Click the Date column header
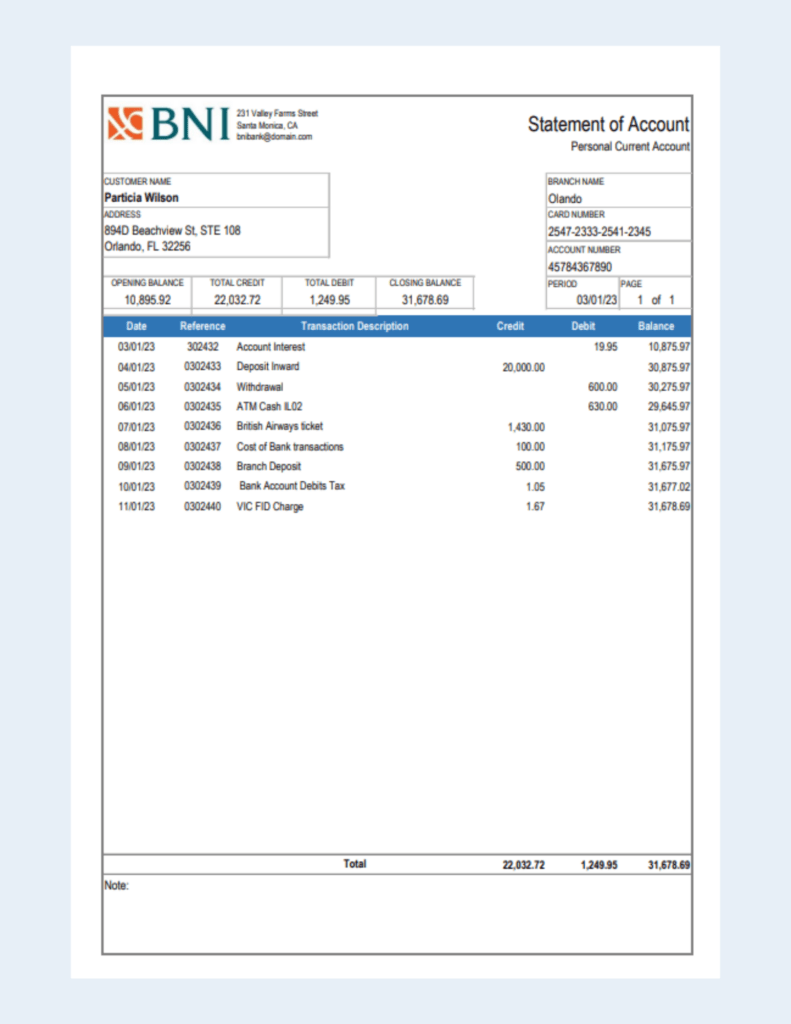The height and width of the screenshot is (1024, 791). (136, 326)
